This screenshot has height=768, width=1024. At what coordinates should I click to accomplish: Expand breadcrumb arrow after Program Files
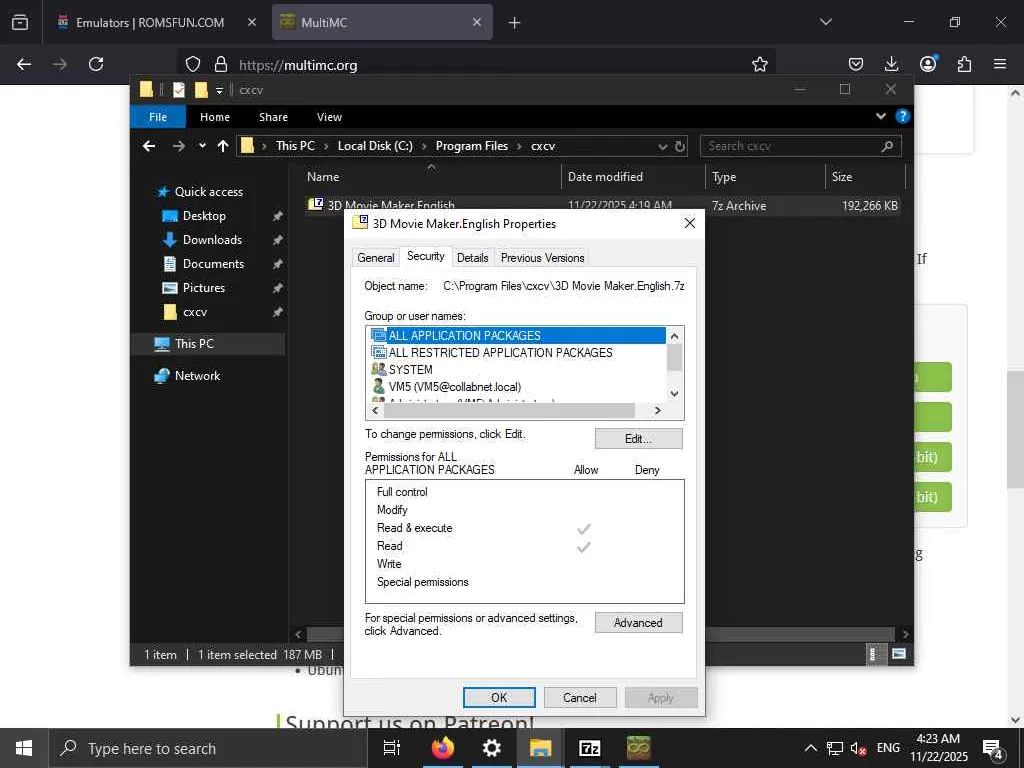click(x=519, y=146)
